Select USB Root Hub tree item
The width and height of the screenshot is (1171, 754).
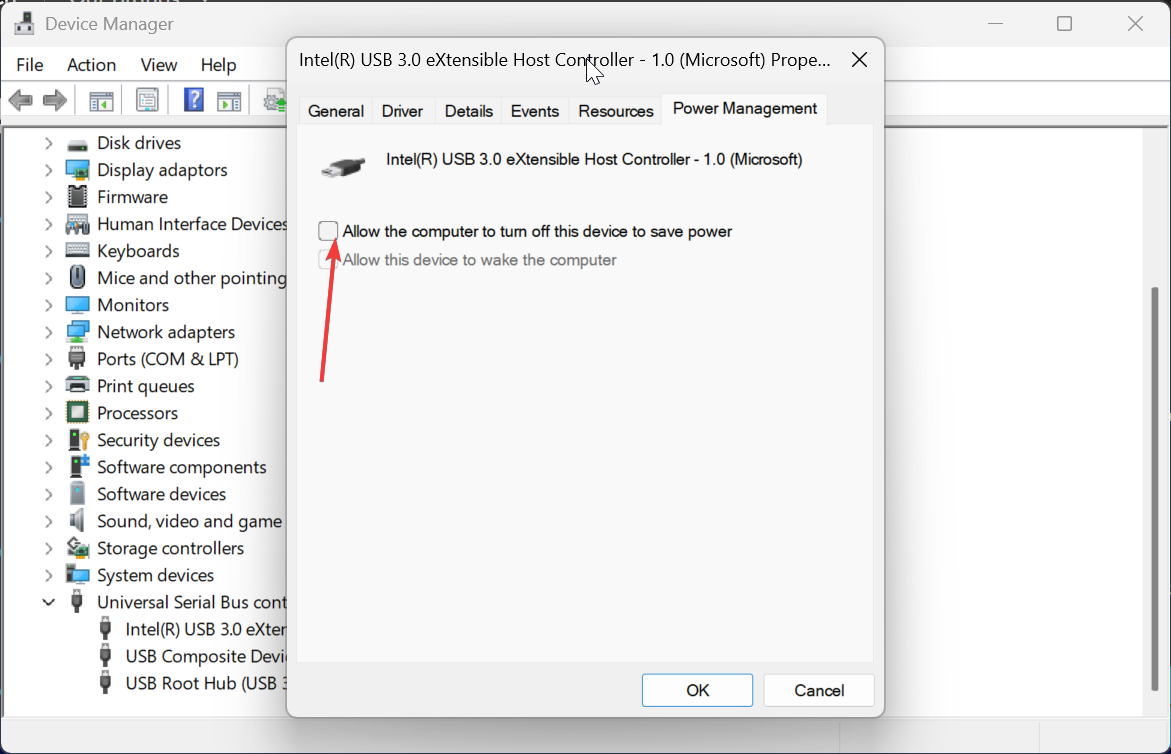(205, 683)
